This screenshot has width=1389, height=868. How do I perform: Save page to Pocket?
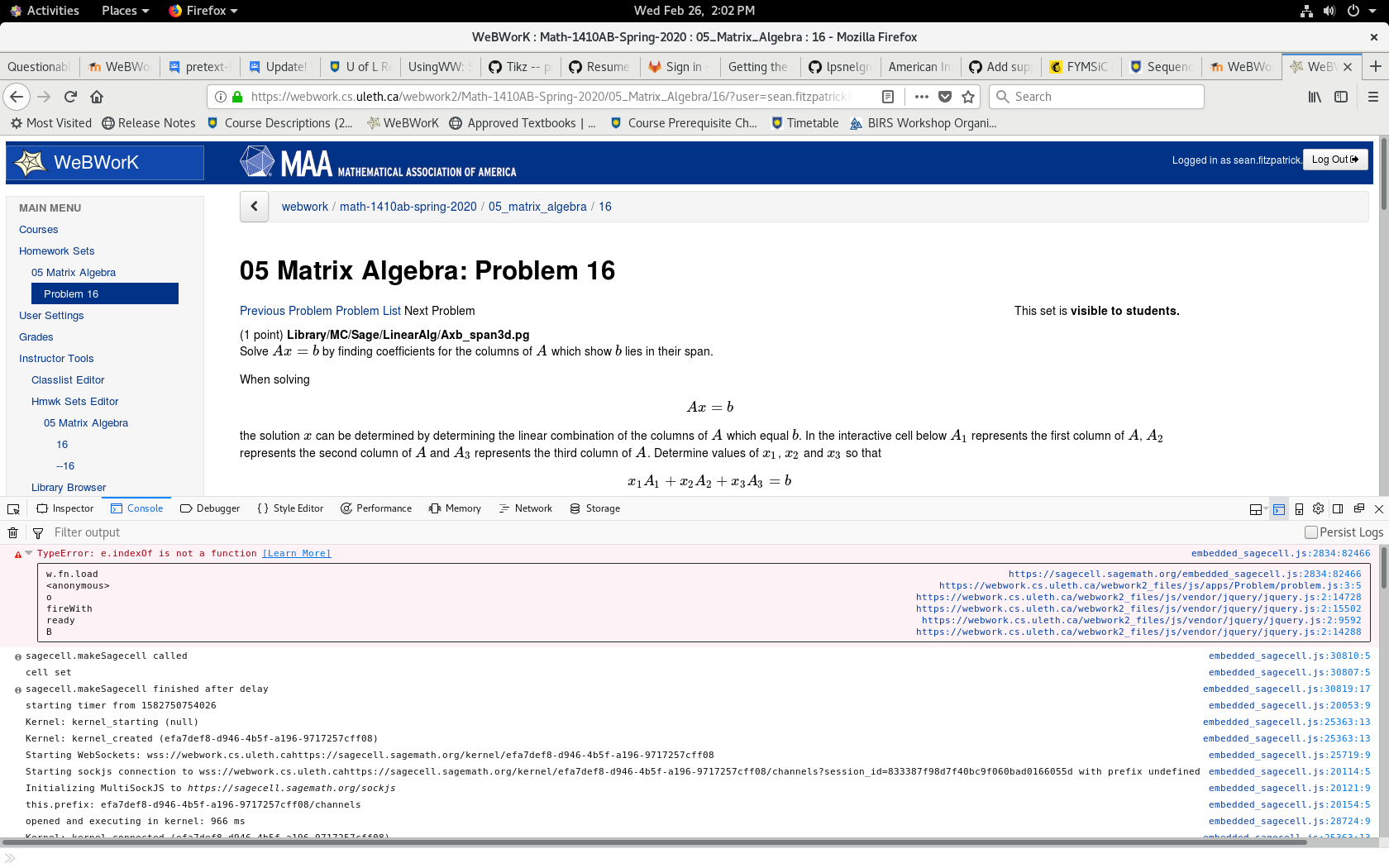click(945, 97)
